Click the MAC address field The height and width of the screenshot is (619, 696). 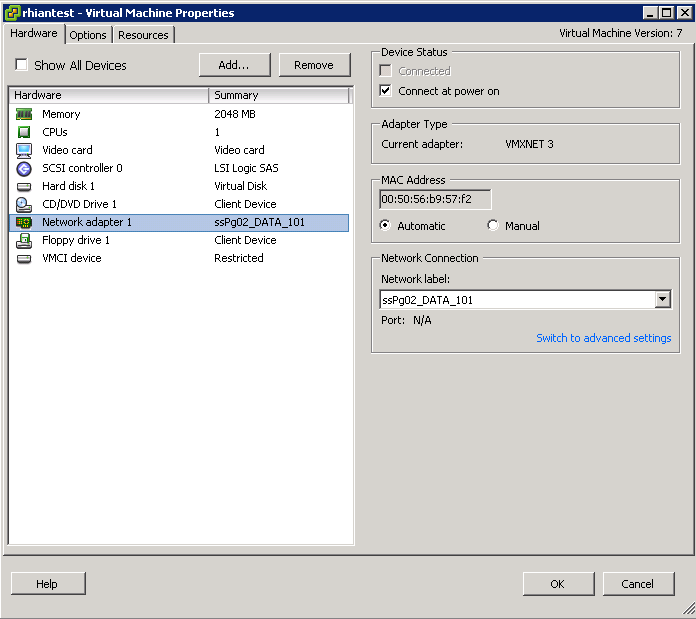coord(435,199)
